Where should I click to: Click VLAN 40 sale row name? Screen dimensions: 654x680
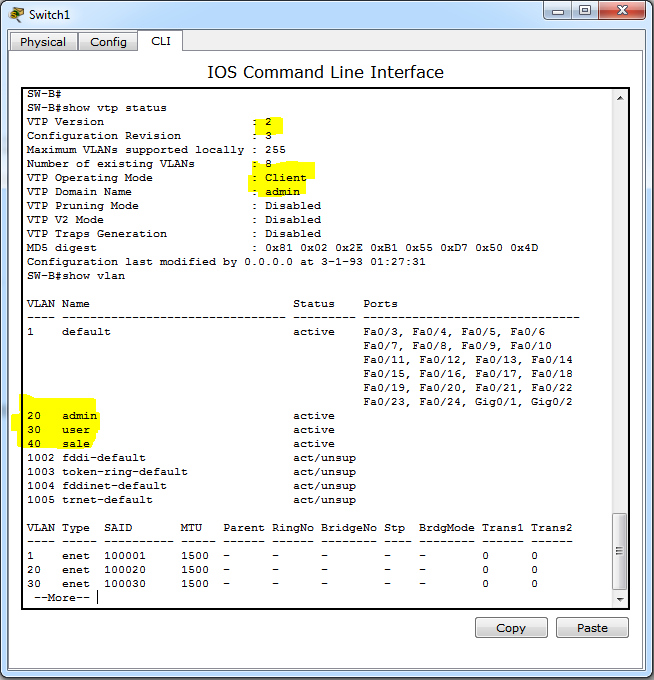pyautogui.click(x=76, y=444)
